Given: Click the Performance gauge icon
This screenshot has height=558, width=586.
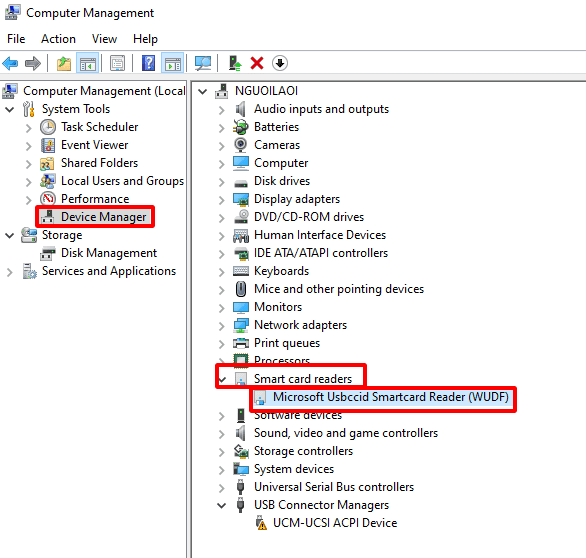Looking at the screenshot, I should point(48,199).
